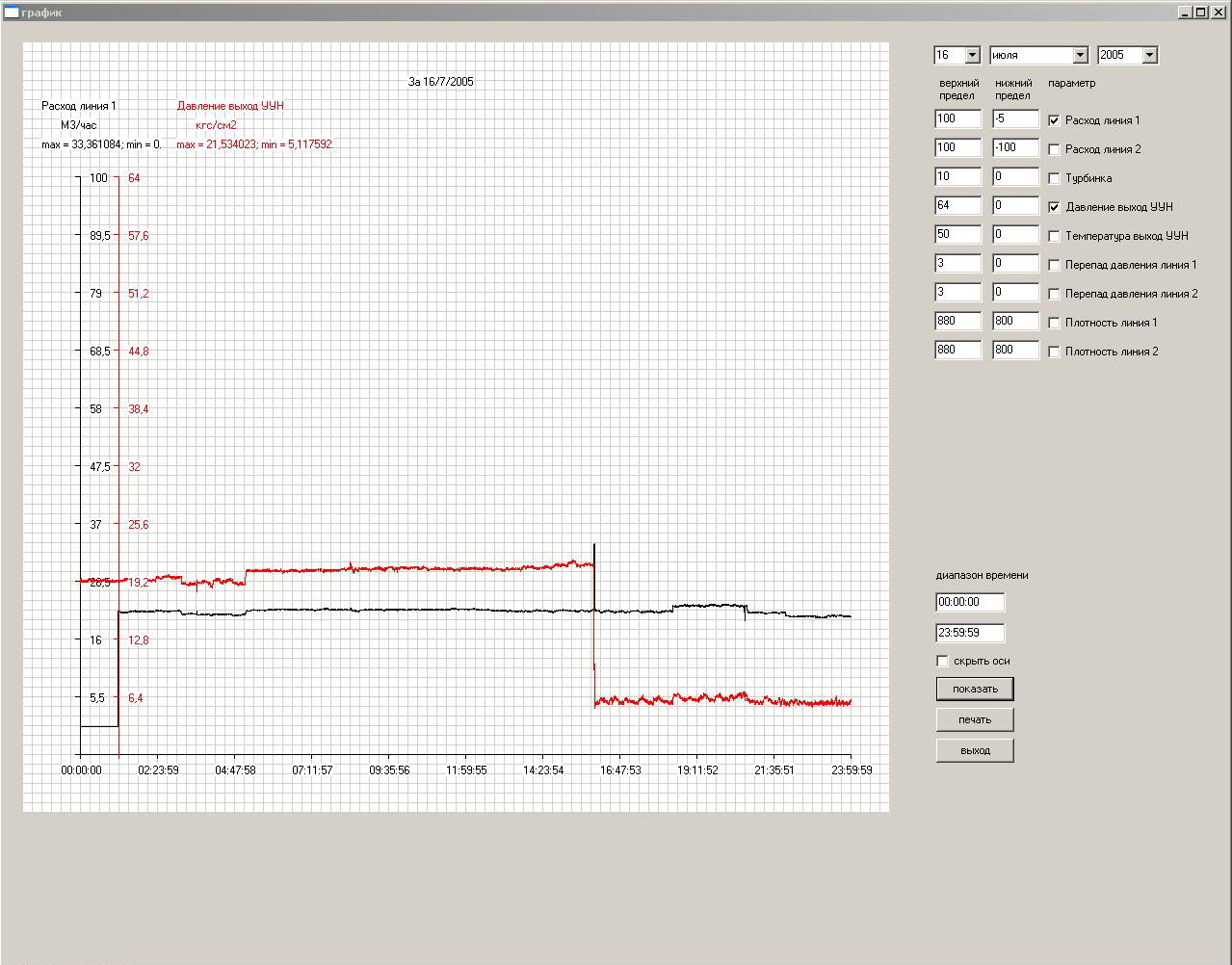Enable Плотность линия 1 checkbox

point(1054,323)
